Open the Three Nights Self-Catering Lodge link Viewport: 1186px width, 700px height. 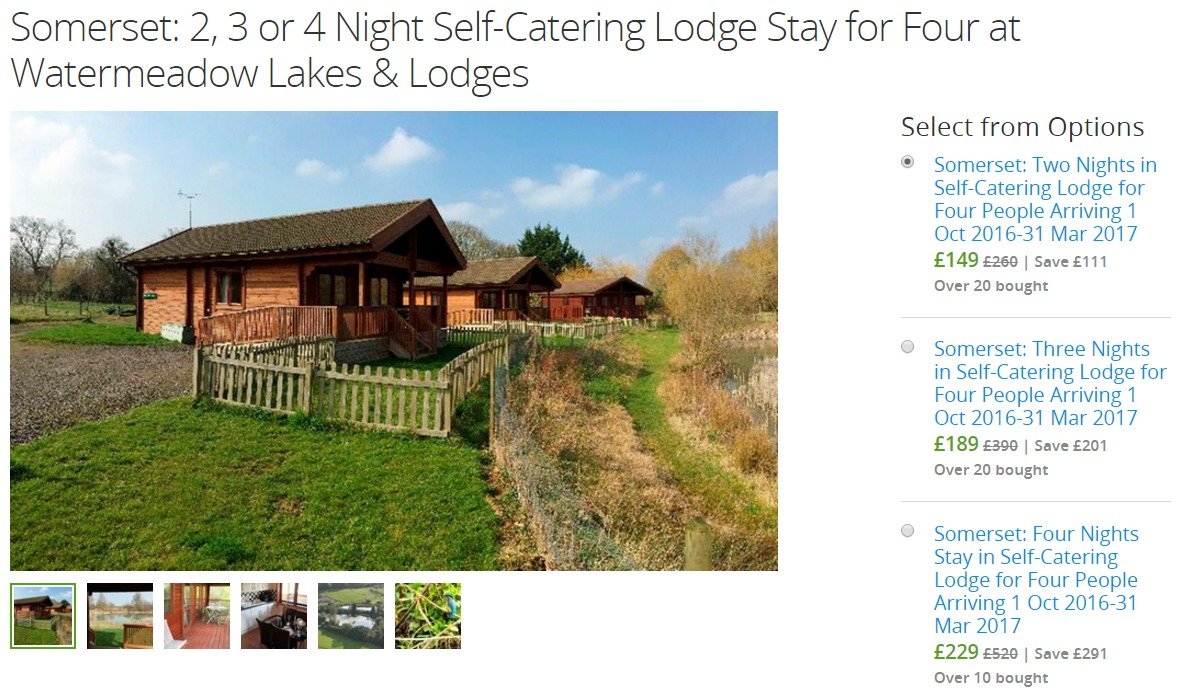(x=1050, y=383)
